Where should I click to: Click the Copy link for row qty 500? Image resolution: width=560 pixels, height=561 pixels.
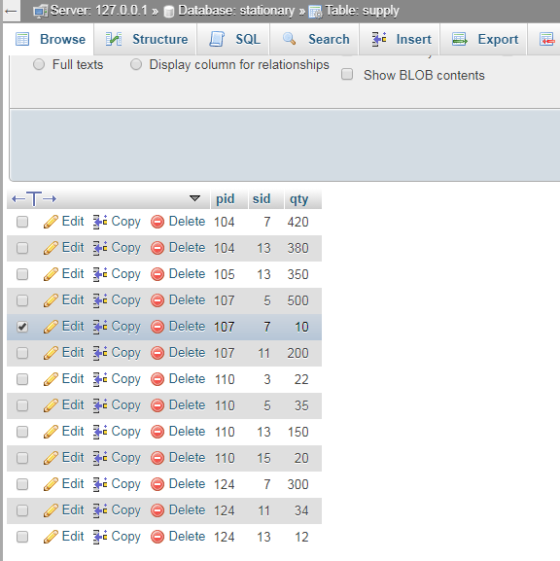pos(126,301)
